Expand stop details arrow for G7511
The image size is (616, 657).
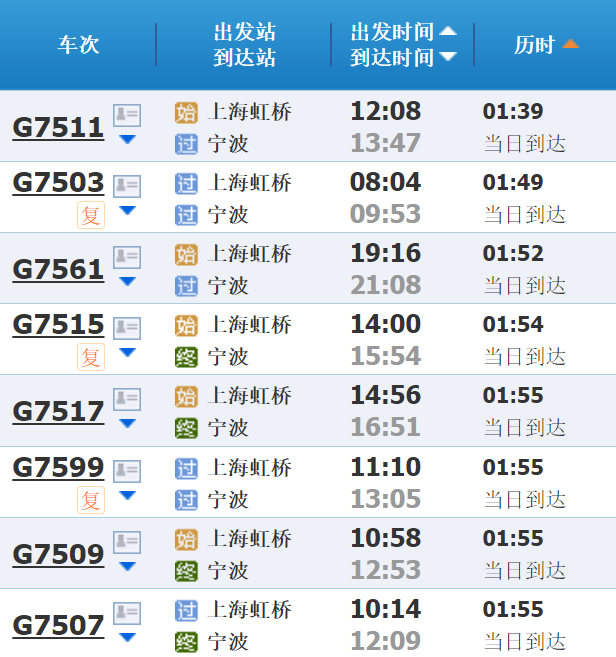pos(127,140)
